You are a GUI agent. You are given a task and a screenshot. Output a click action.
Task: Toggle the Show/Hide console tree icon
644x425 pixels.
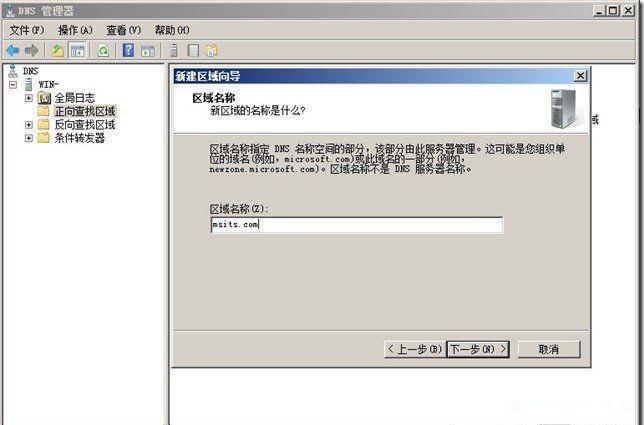point(77,51)
